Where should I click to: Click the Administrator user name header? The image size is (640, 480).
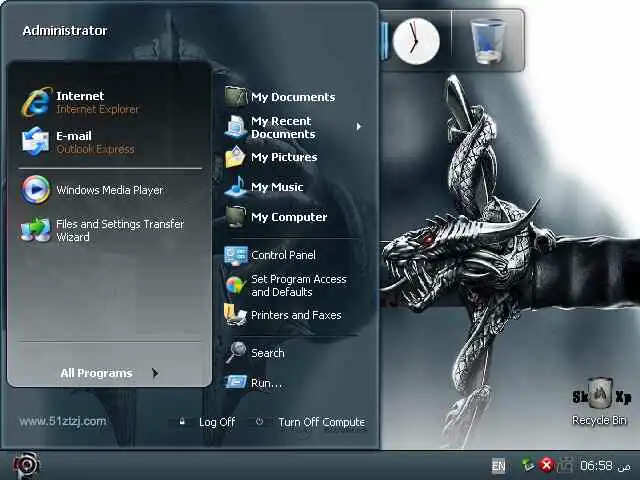64,31
